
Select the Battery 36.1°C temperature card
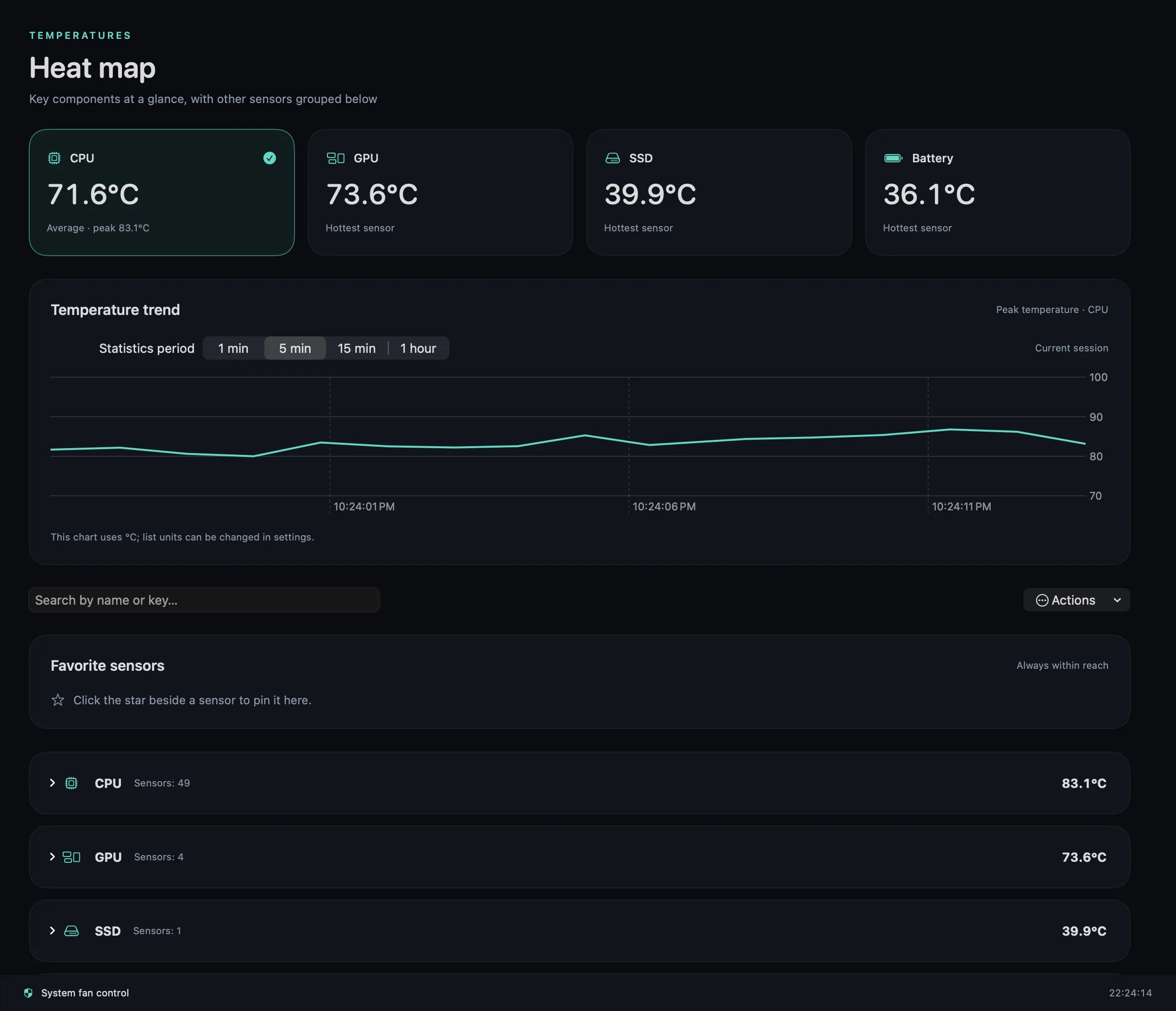tap(997, 192)
